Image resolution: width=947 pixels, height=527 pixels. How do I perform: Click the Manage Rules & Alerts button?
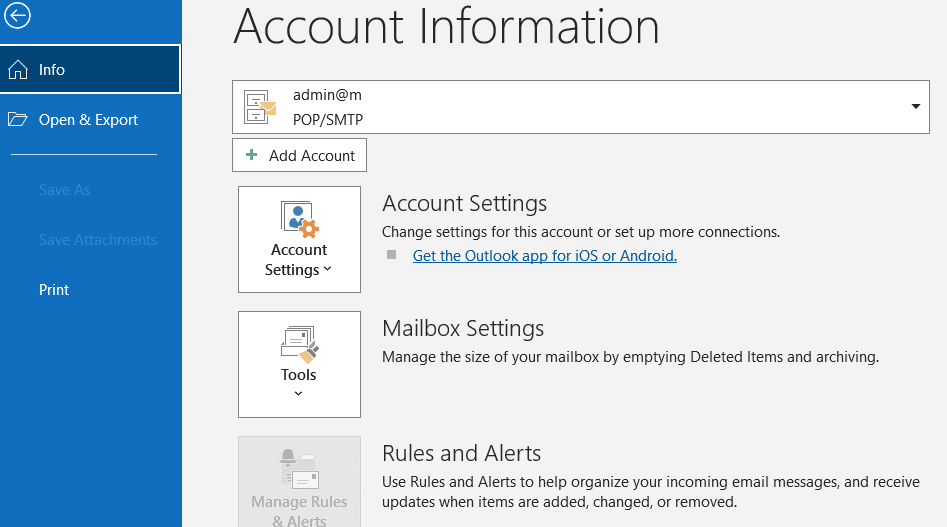299,482
